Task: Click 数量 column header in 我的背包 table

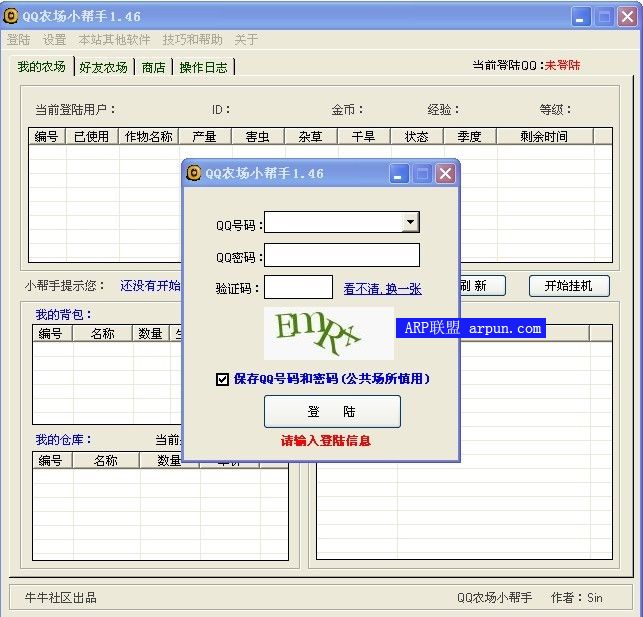Action: click(x=150, y=333)
